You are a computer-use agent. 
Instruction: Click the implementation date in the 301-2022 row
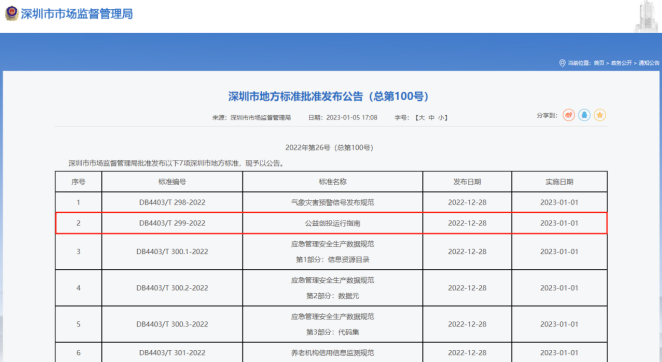(559, 353)
